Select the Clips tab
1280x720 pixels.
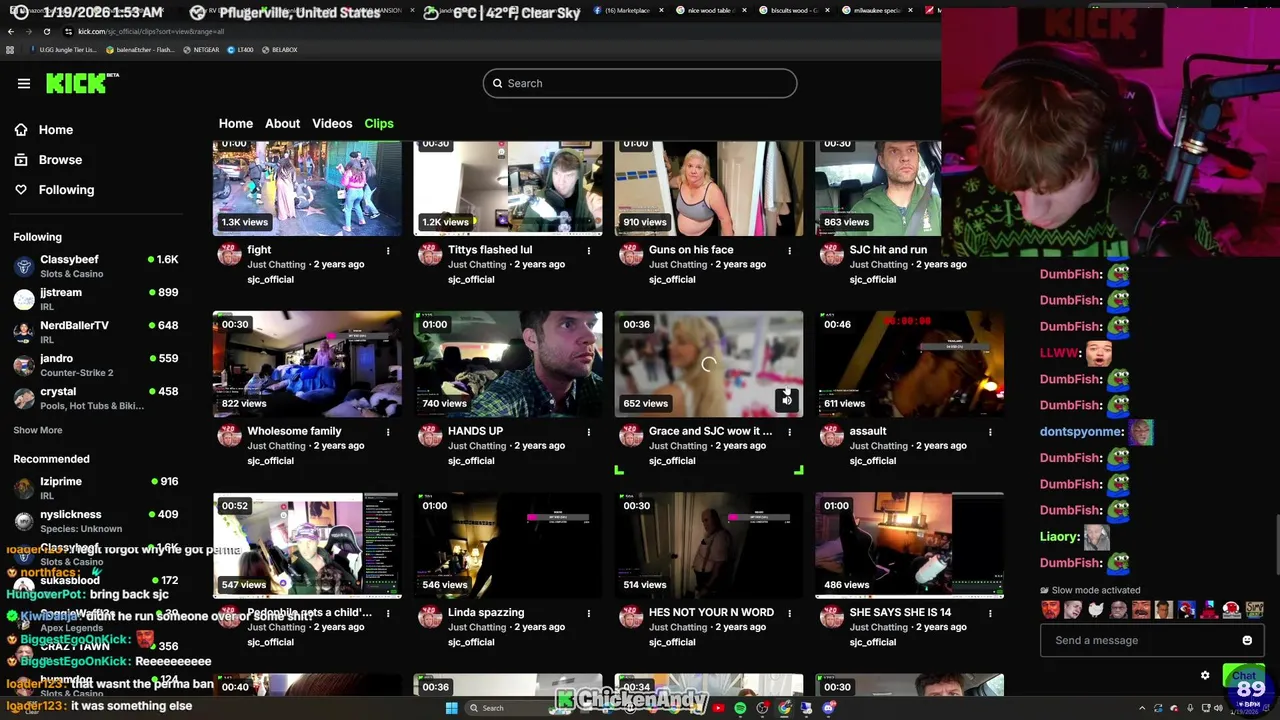(x=379, y=123)
